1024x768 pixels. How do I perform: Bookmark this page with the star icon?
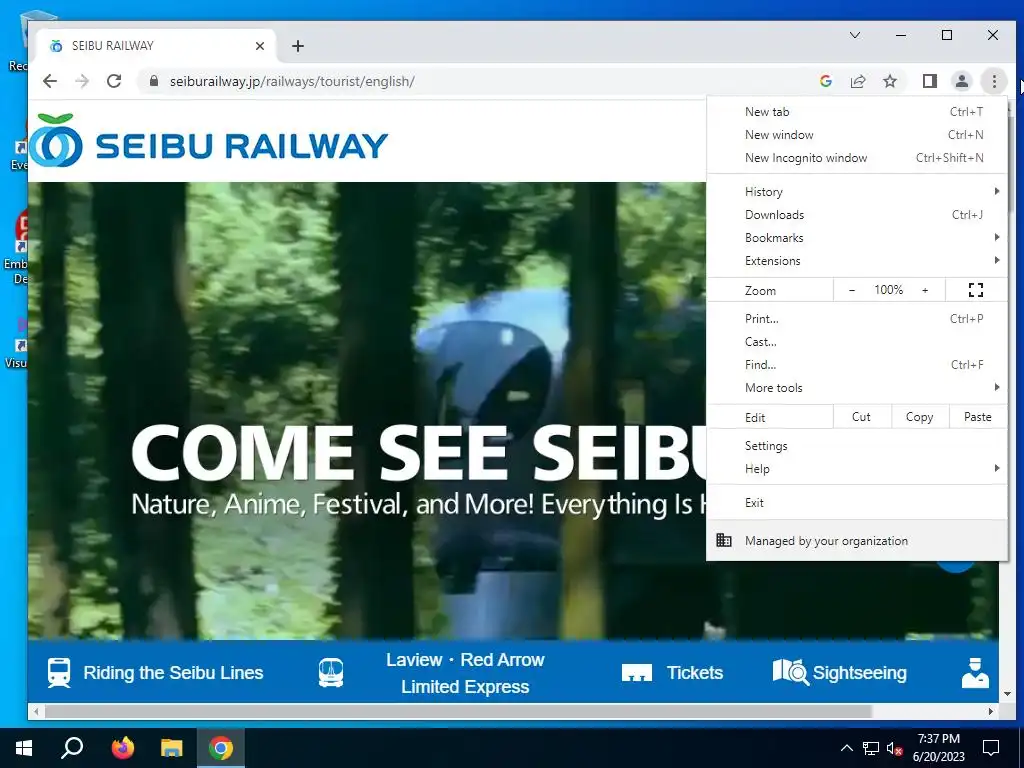(x=889, y=81)
